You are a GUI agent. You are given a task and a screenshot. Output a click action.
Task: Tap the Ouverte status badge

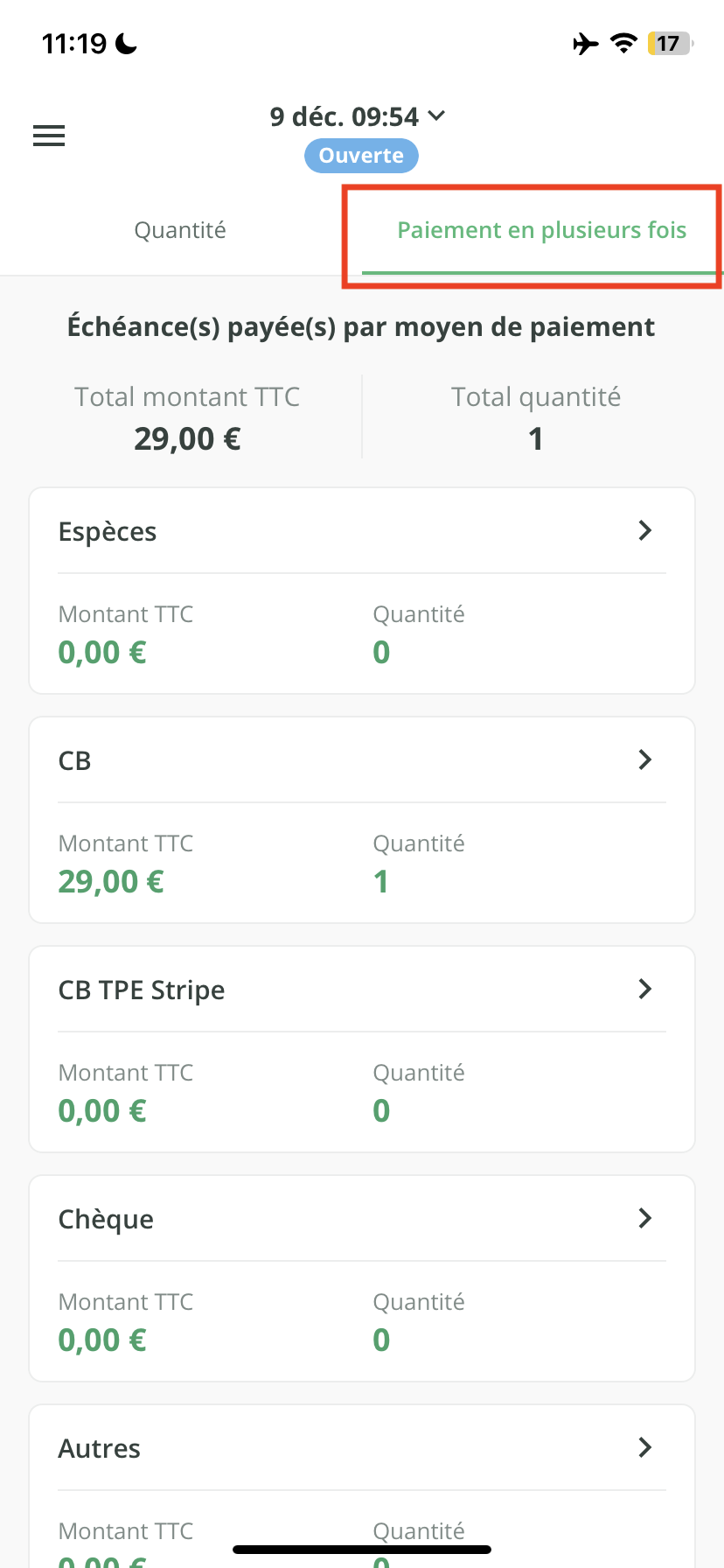tap(361, 156)
